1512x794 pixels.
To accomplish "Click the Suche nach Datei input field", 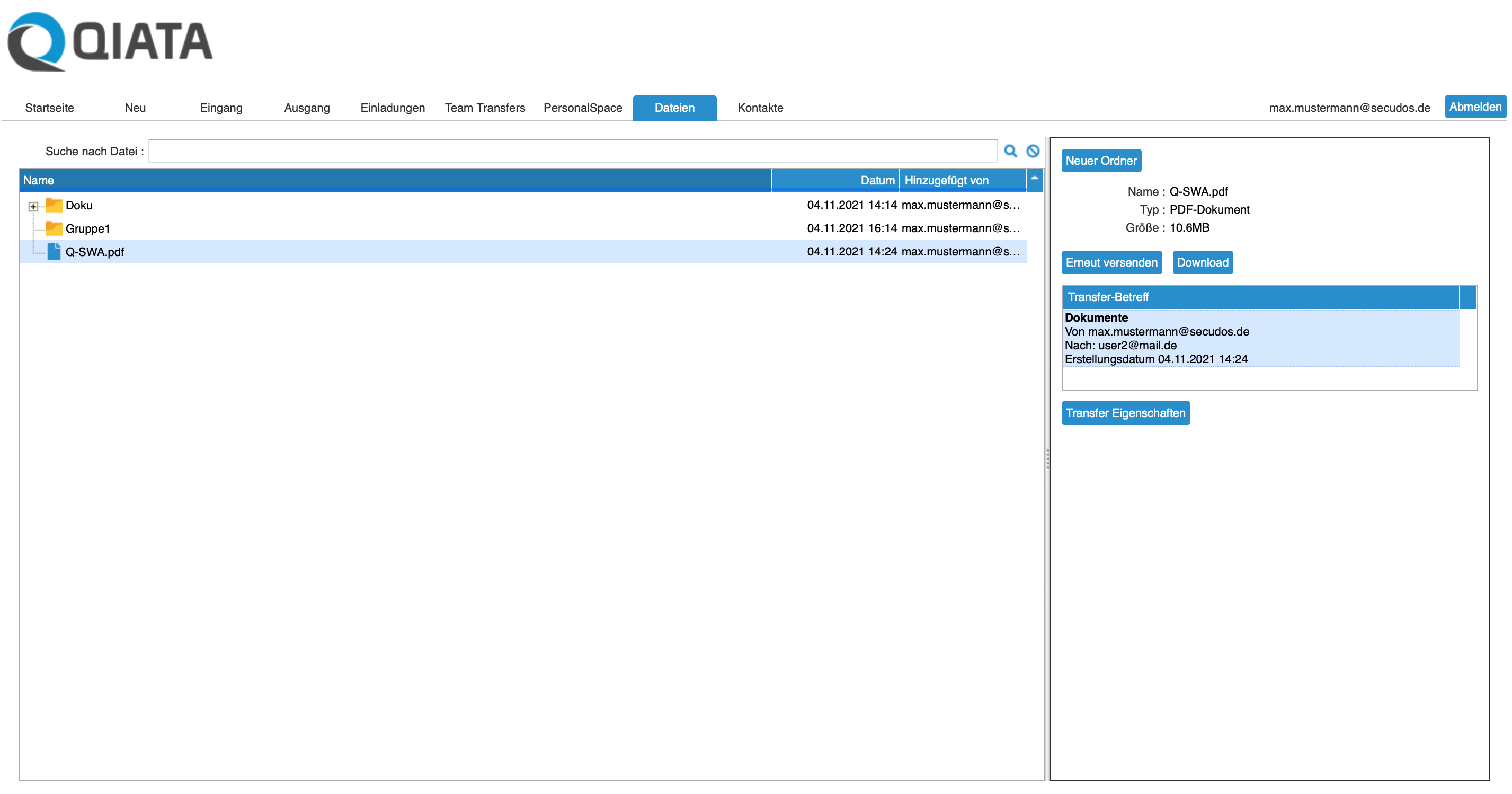I will coord(572,151).
